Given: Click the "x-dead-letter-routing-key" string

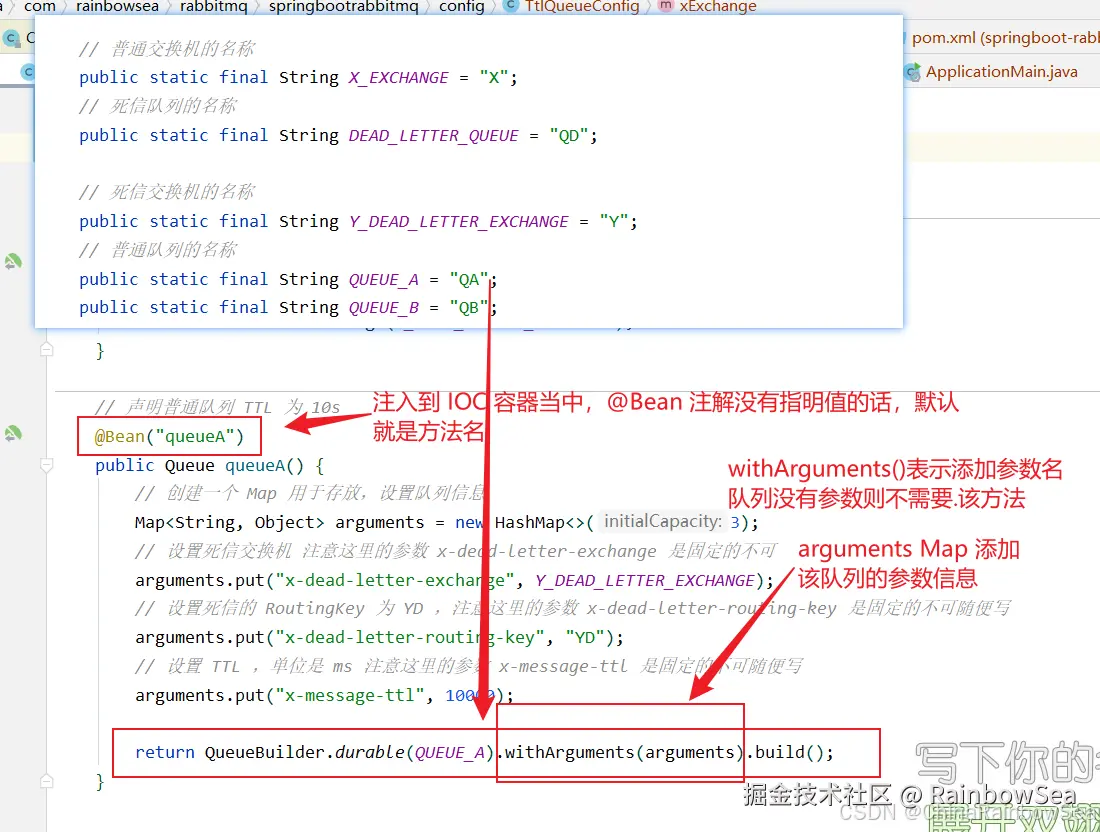Looking at the screenshot, I should coord(410,637).
